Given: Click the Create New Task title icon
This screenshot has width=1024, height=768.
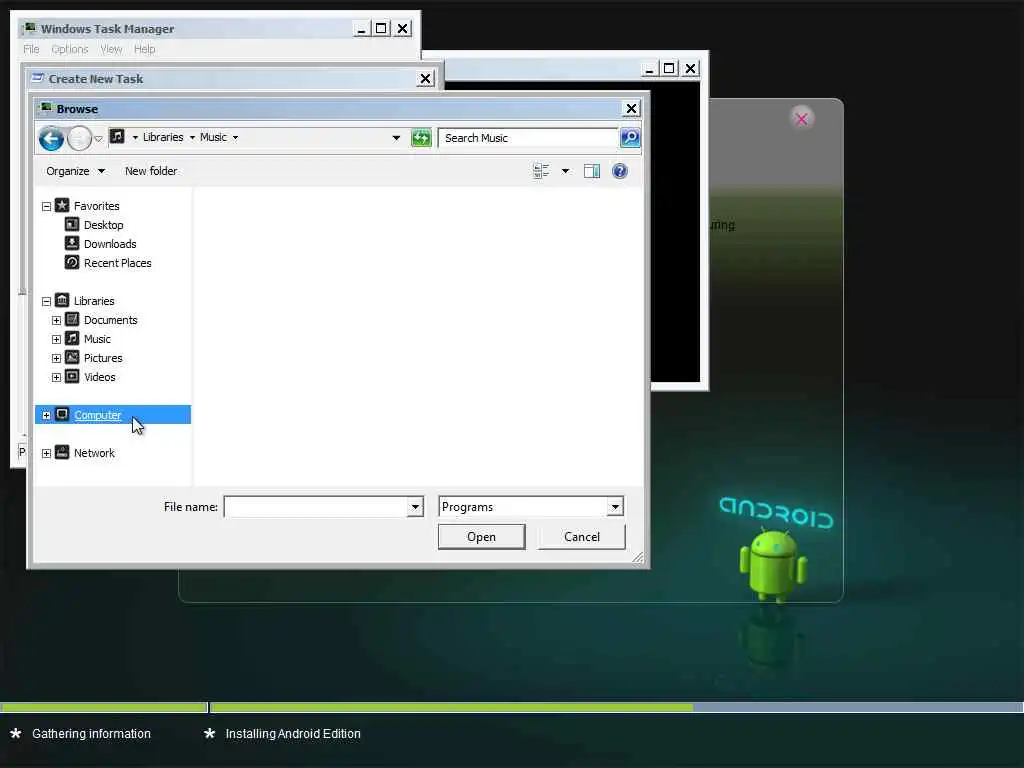Looking at the screenshot, I should pyautogui.click(x=38, y=78).
